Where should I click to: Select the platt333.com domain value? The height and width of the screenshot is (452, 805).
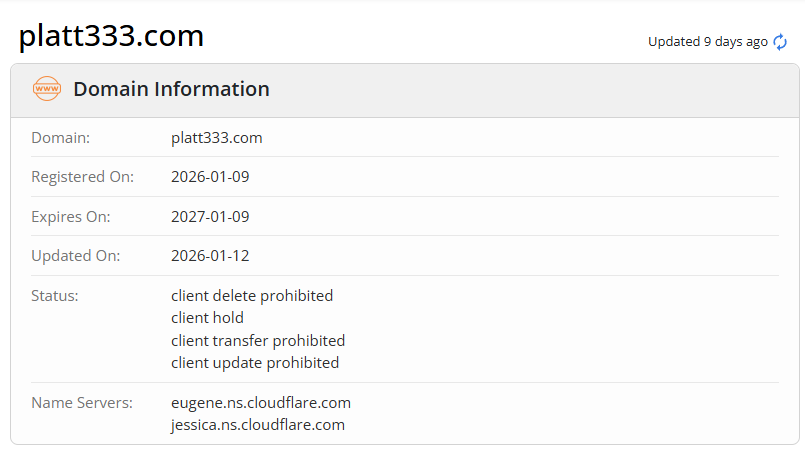point(216,138)
